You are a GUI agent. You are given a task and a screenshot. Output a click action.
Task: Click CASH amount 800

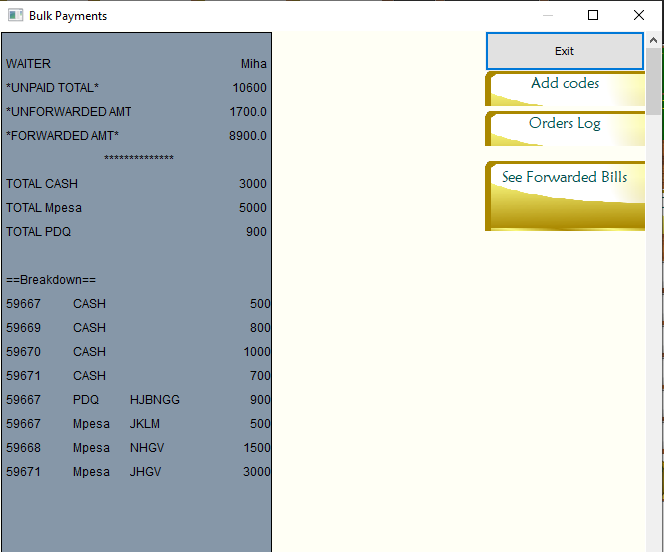click(260, 328)
